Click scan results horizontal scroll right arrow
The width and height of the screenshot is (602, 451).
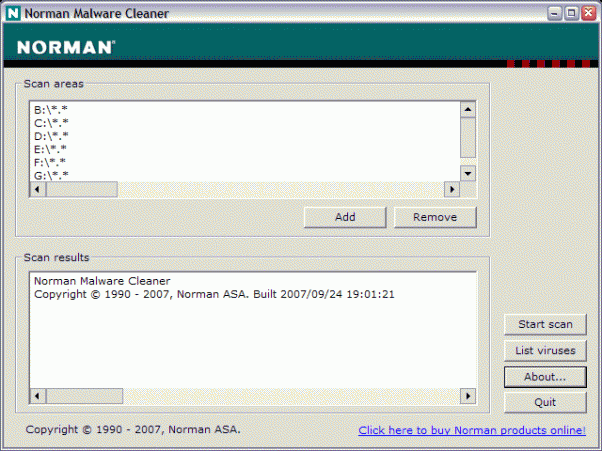pyautogui.click(x=468, y=396)
